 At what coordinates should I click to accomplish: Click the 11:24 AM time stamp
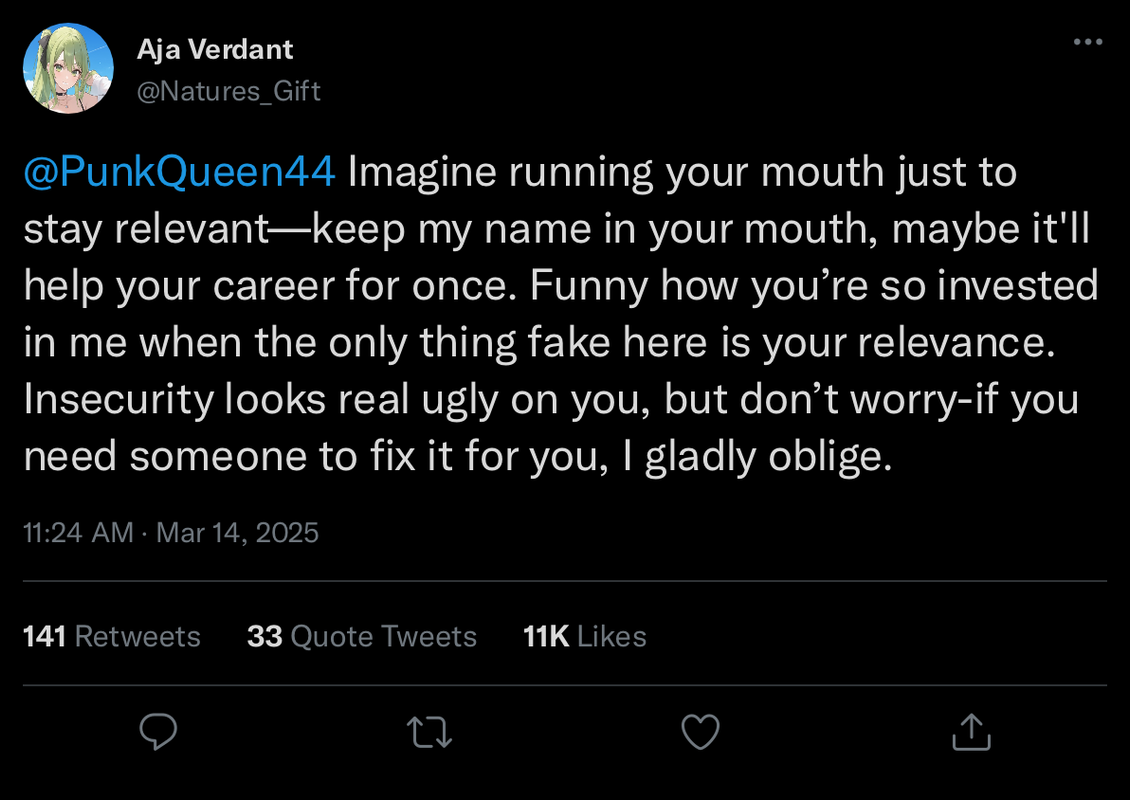point(78,532)
